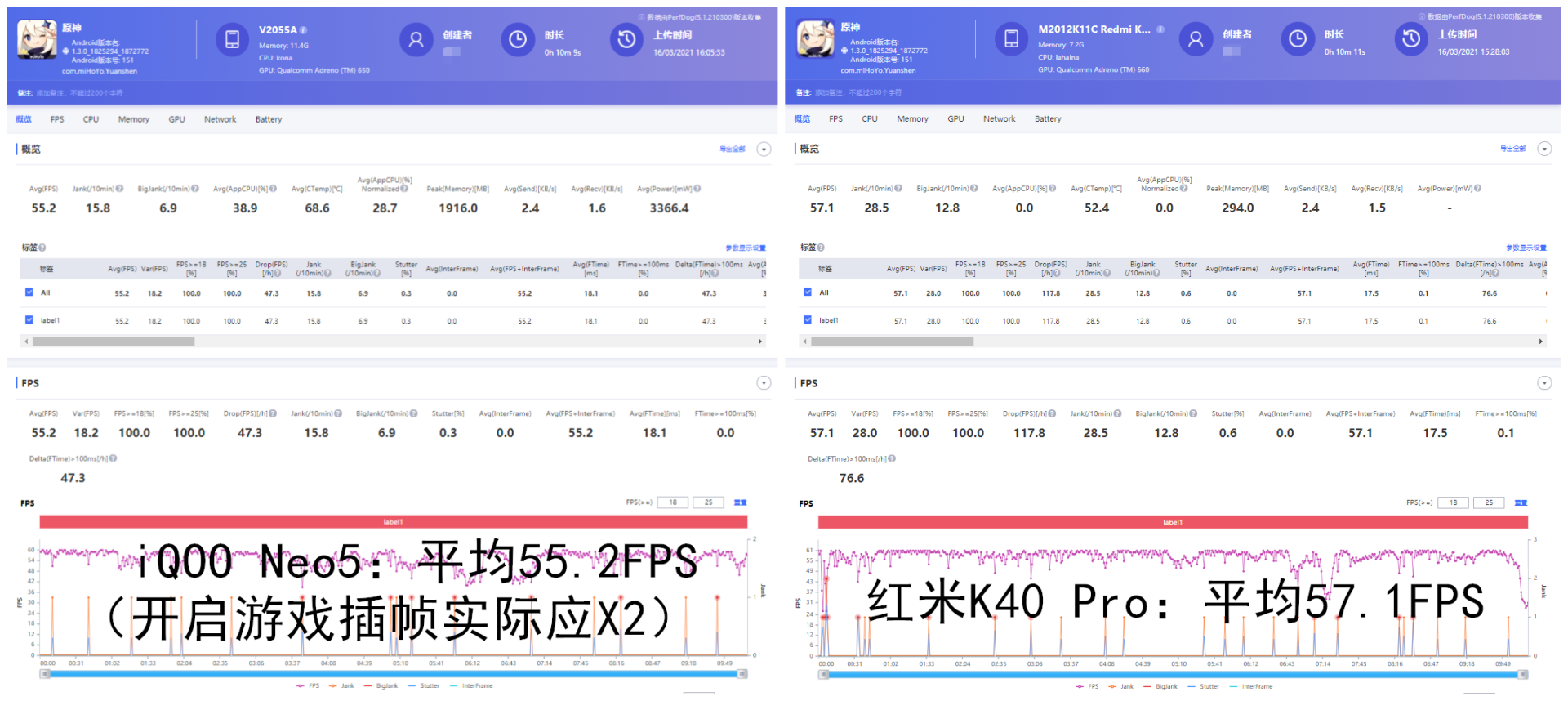Switch to Memory tab in left report
The width and height of the screenshot is (1568, 701).
point(134,119)
